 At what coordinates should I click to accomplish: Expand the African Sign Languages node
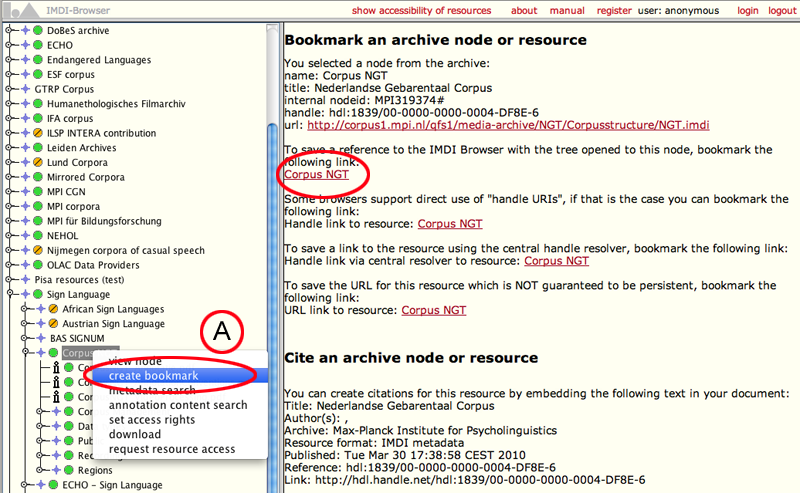[24, 309]
